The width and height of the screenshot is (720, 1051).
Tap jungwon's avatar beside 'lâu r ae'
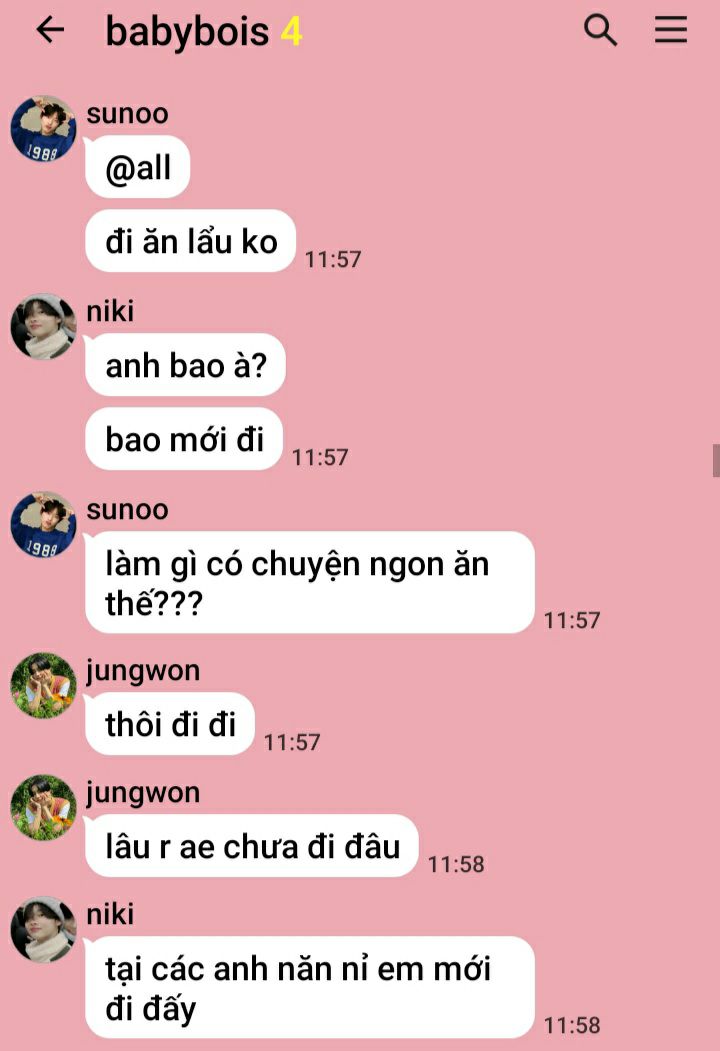coord(44,807)
